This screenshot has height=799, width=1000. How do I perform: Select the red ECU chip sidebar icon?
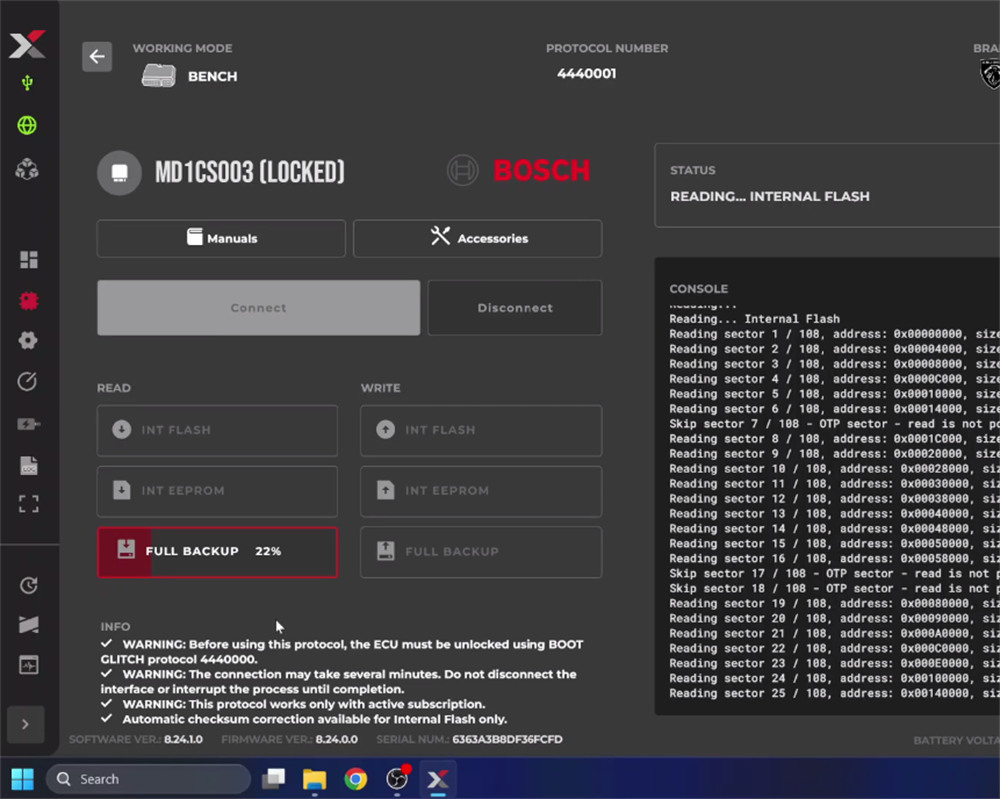coord(28,300)
